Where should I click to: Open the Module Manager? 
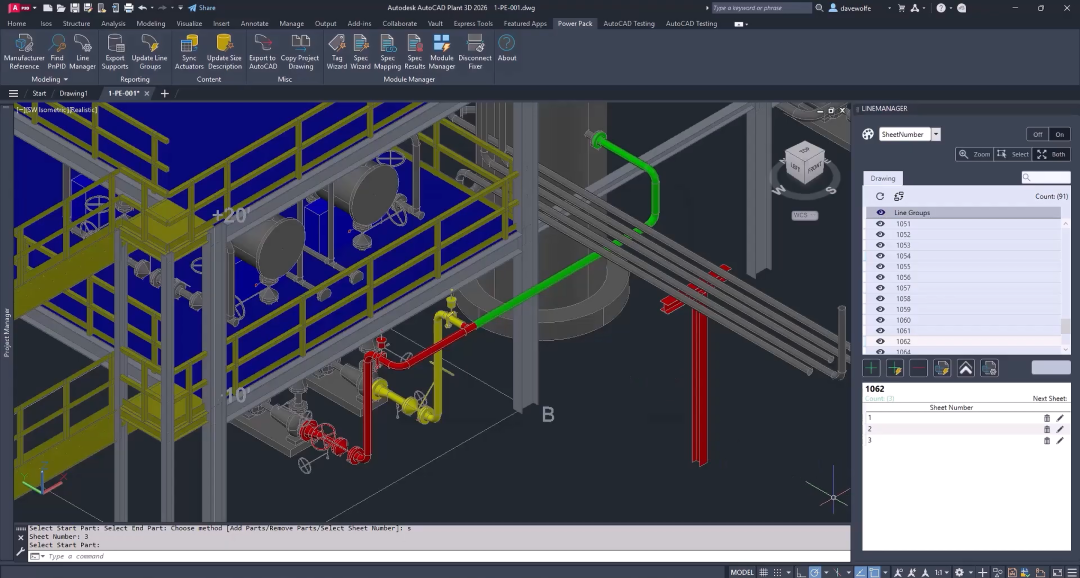(442, 52)
